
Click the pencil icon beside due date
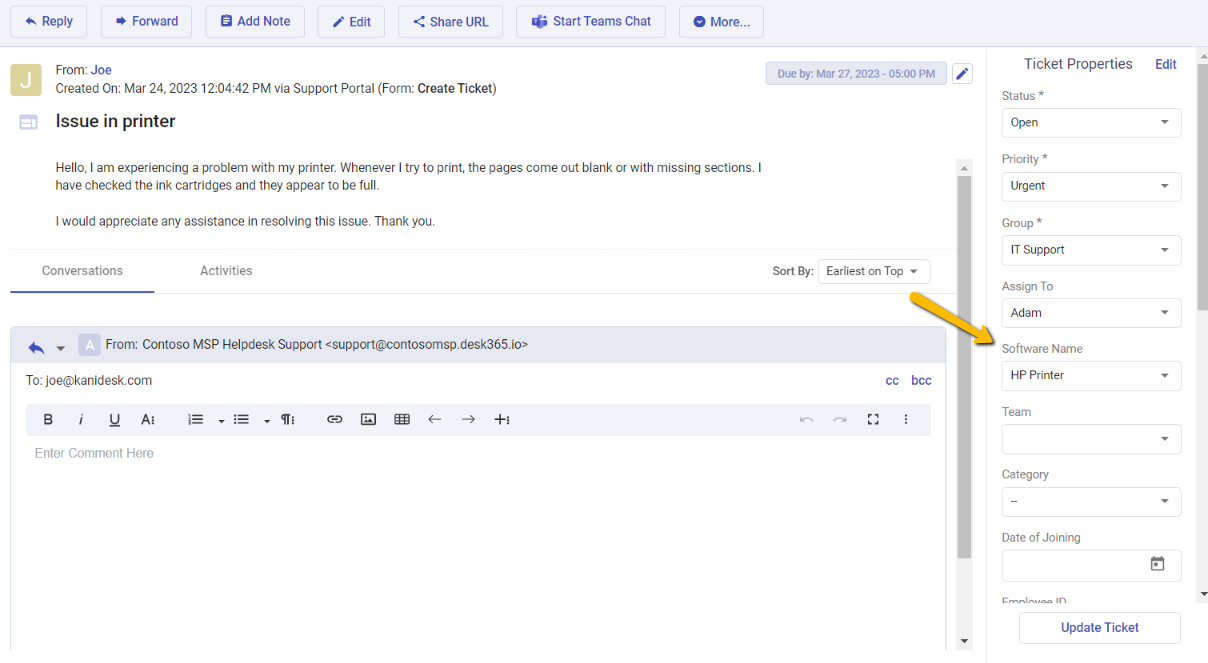pyautogui.click(x=962, y=74)
